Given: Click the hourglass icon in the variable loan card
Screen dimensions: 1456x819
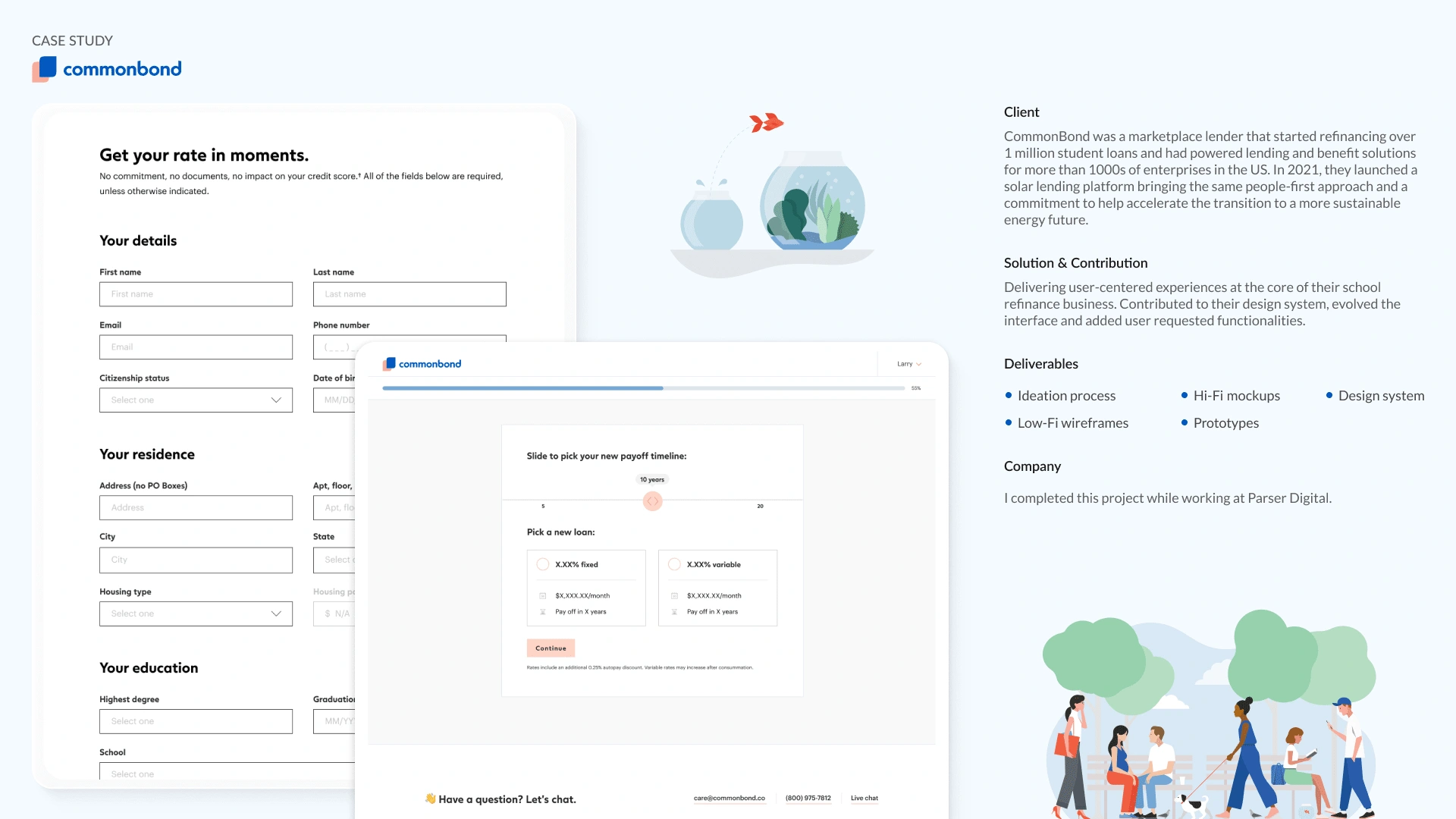Looking at the screenshot, I should (x=674, y=612).
